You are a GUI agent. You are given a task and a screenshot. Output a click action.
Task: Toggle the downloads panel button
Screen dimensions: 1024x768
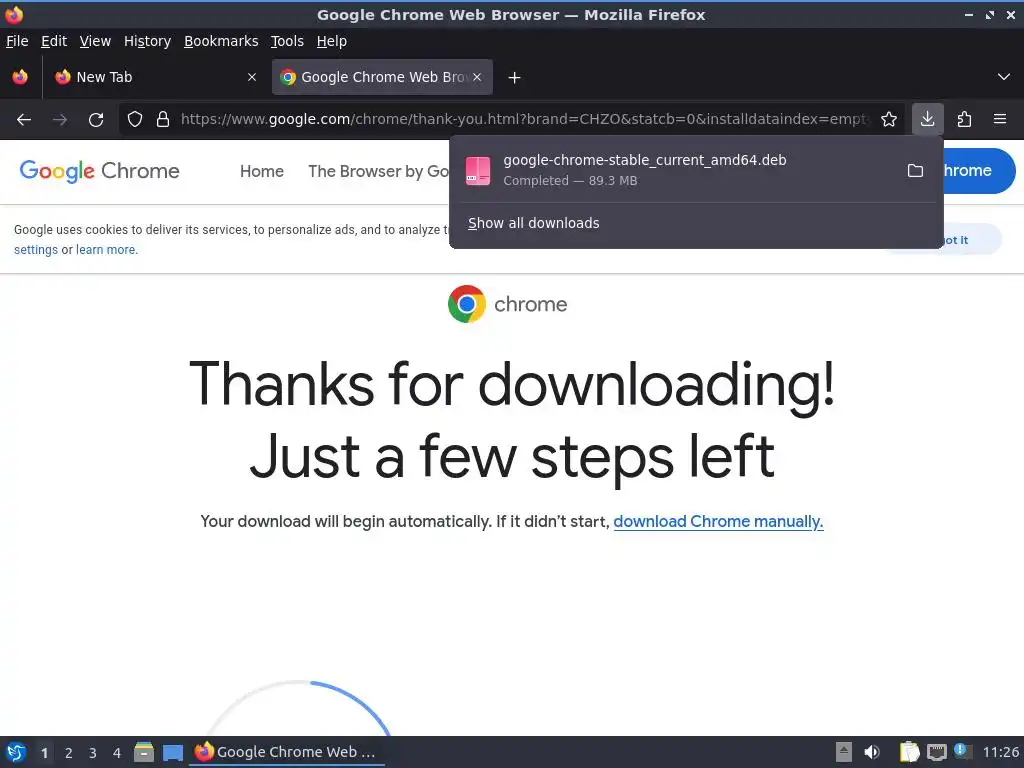927,120
